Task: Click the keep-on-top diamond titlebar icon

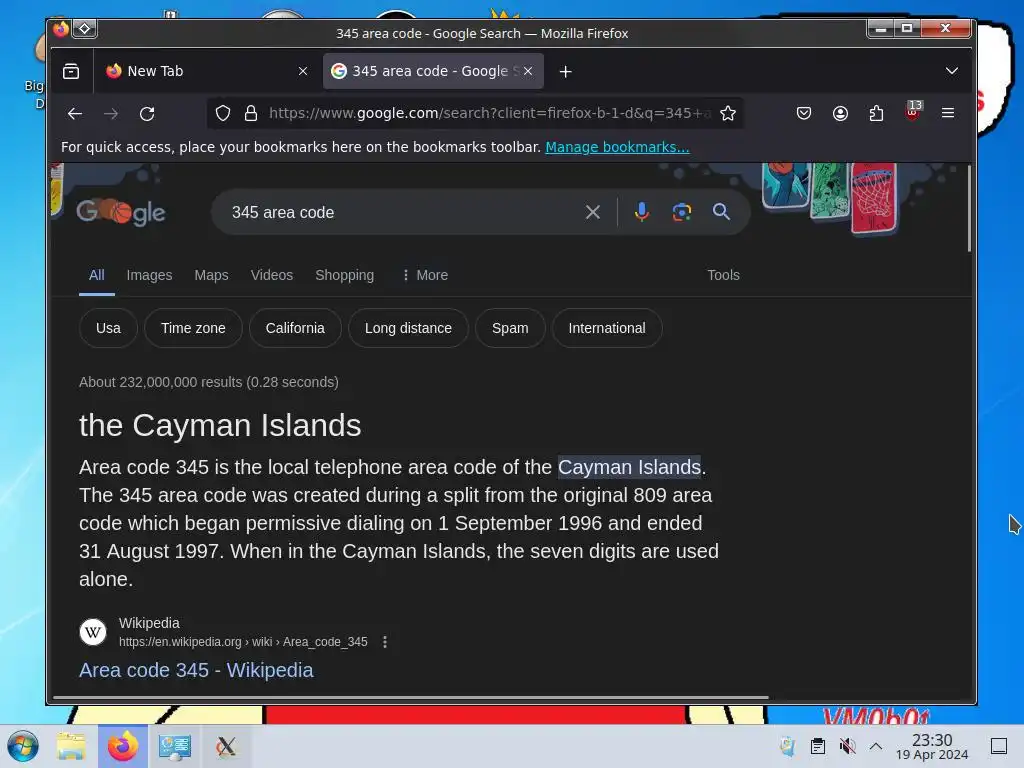Action: coord(85,29)
